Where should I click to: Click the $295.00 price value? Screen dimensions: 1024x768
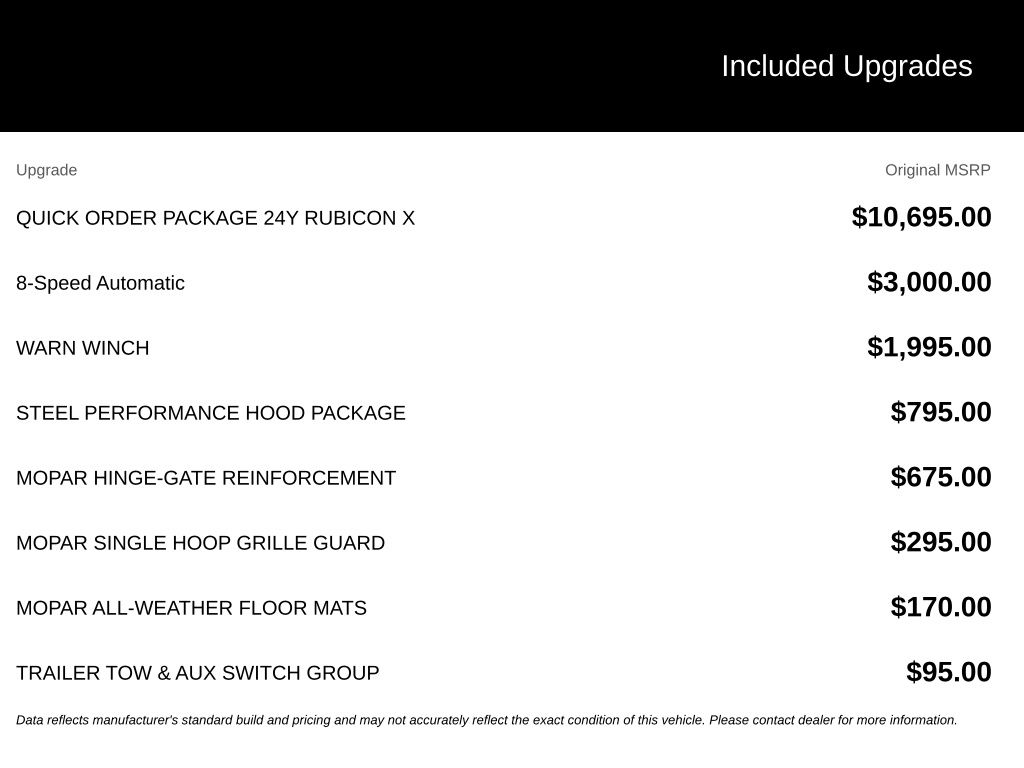click(940, 542)
